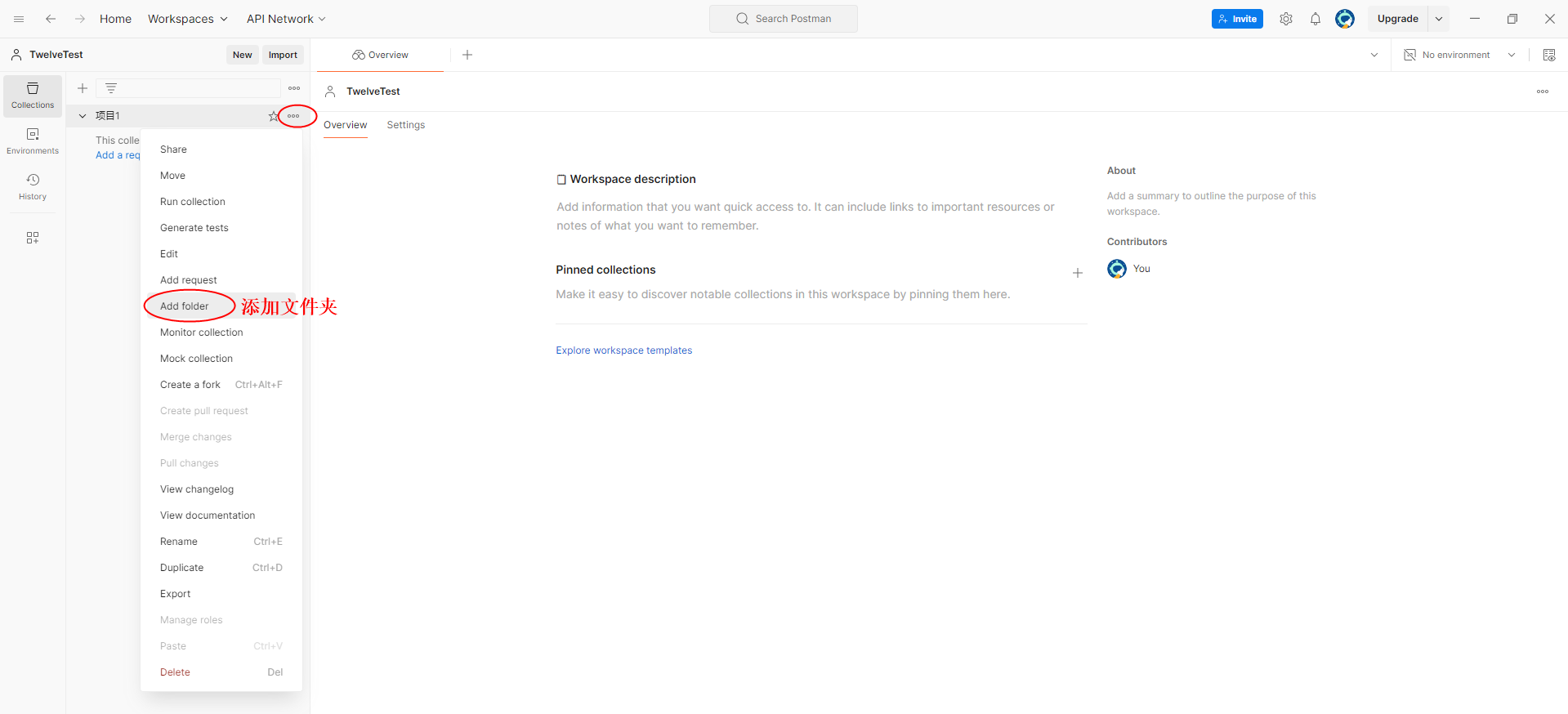Click the Home link
The width and height of the screenshot is (1568, 714).
[115, 19]
